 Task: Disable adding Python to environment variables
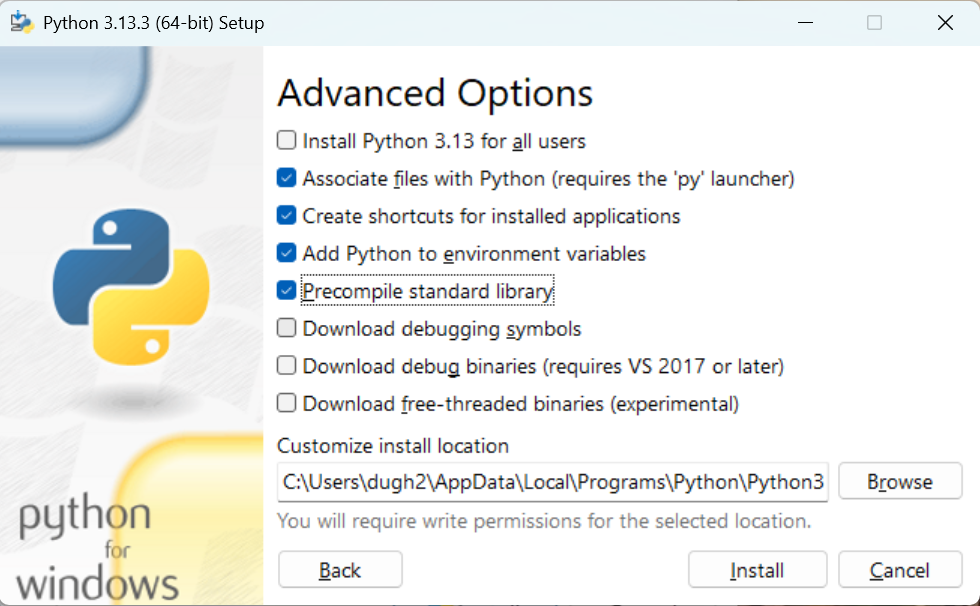pos(286,253)
